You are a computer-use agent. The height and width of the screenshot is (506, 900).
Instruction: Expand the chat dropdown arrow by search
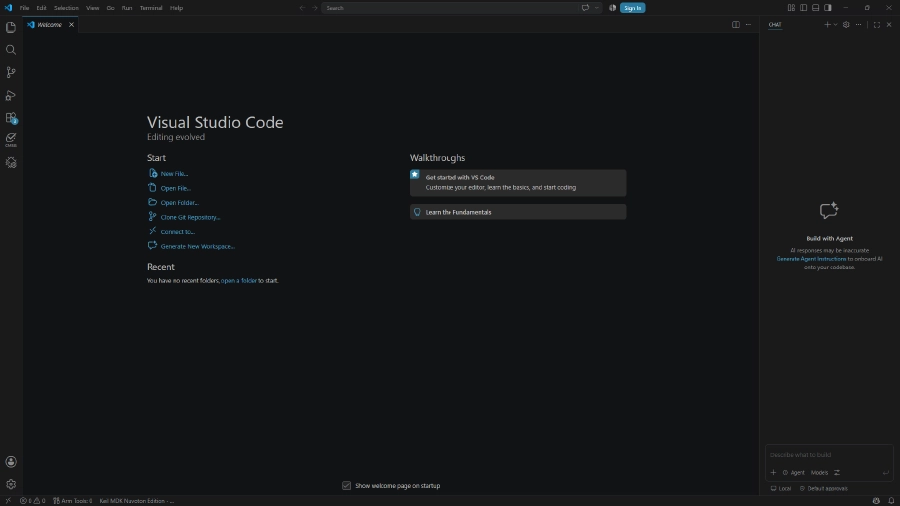click(596, 8)
